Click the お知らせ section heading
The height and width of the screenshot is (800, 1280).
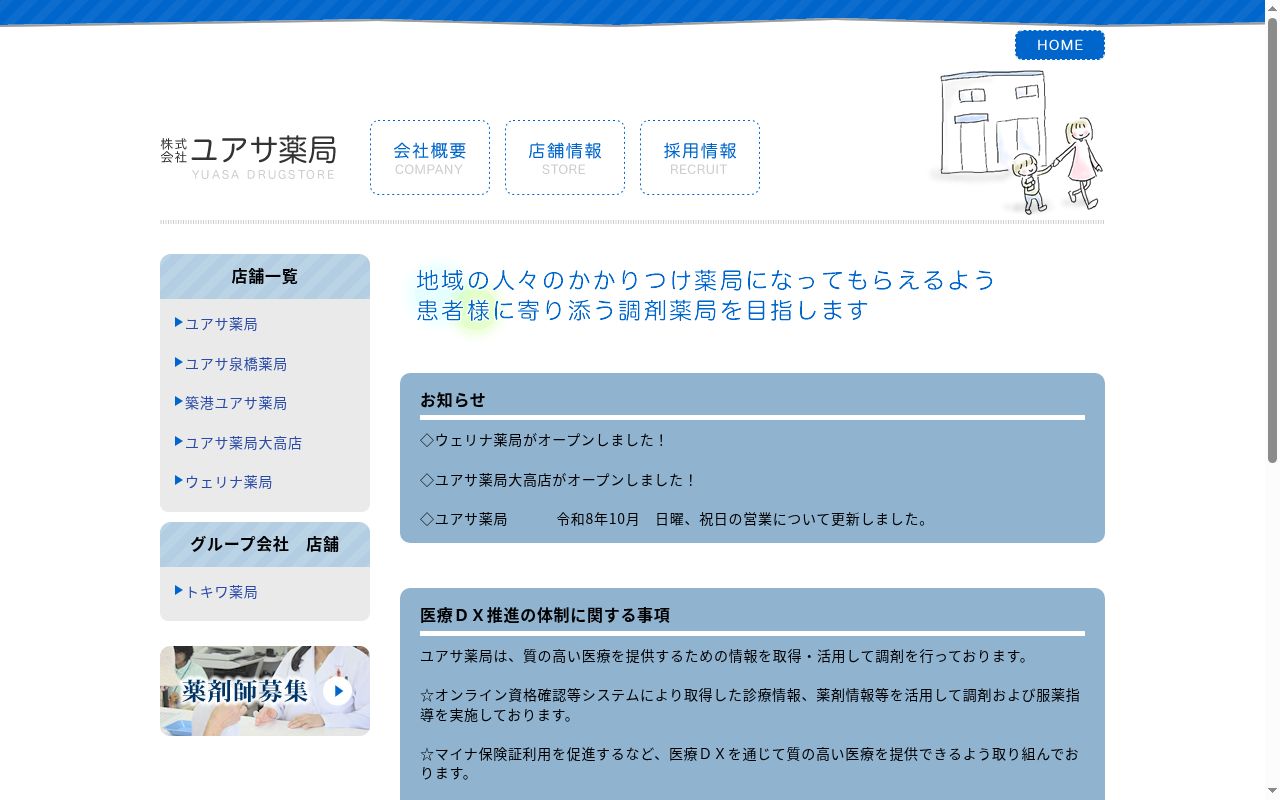[452, 400]
